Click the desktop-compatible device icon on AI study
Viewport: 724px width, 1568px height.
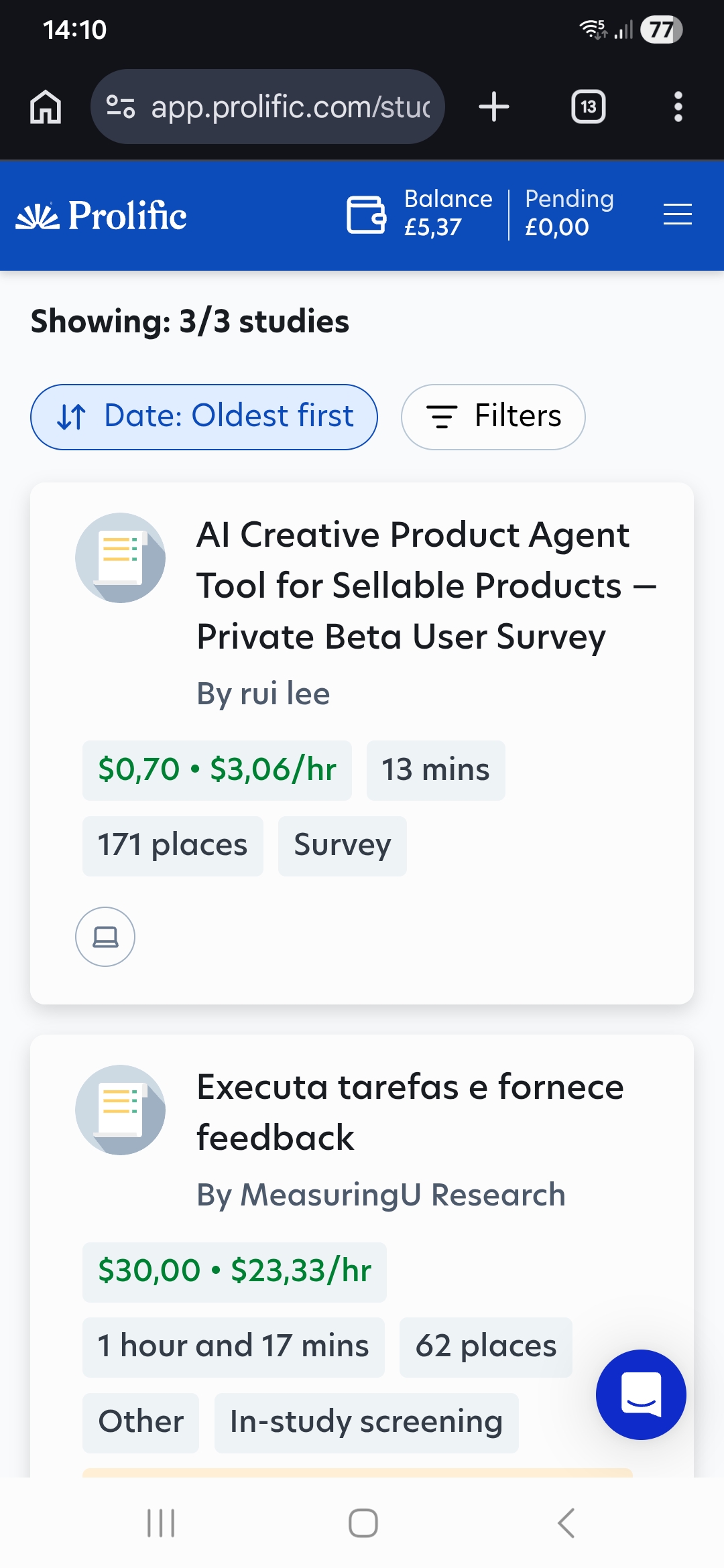pos(105,937)
